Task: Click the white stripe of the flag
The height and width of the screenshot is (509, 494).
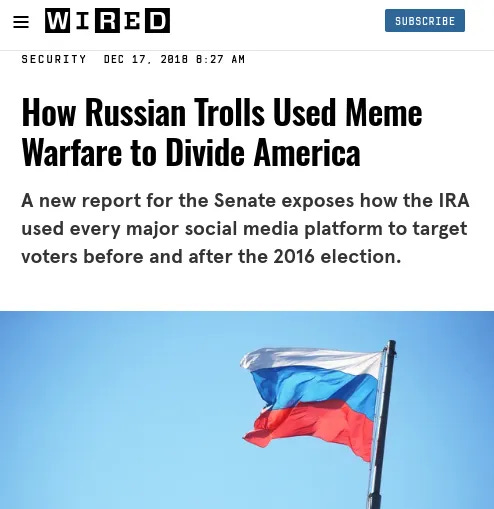Action: pos(310,360)
